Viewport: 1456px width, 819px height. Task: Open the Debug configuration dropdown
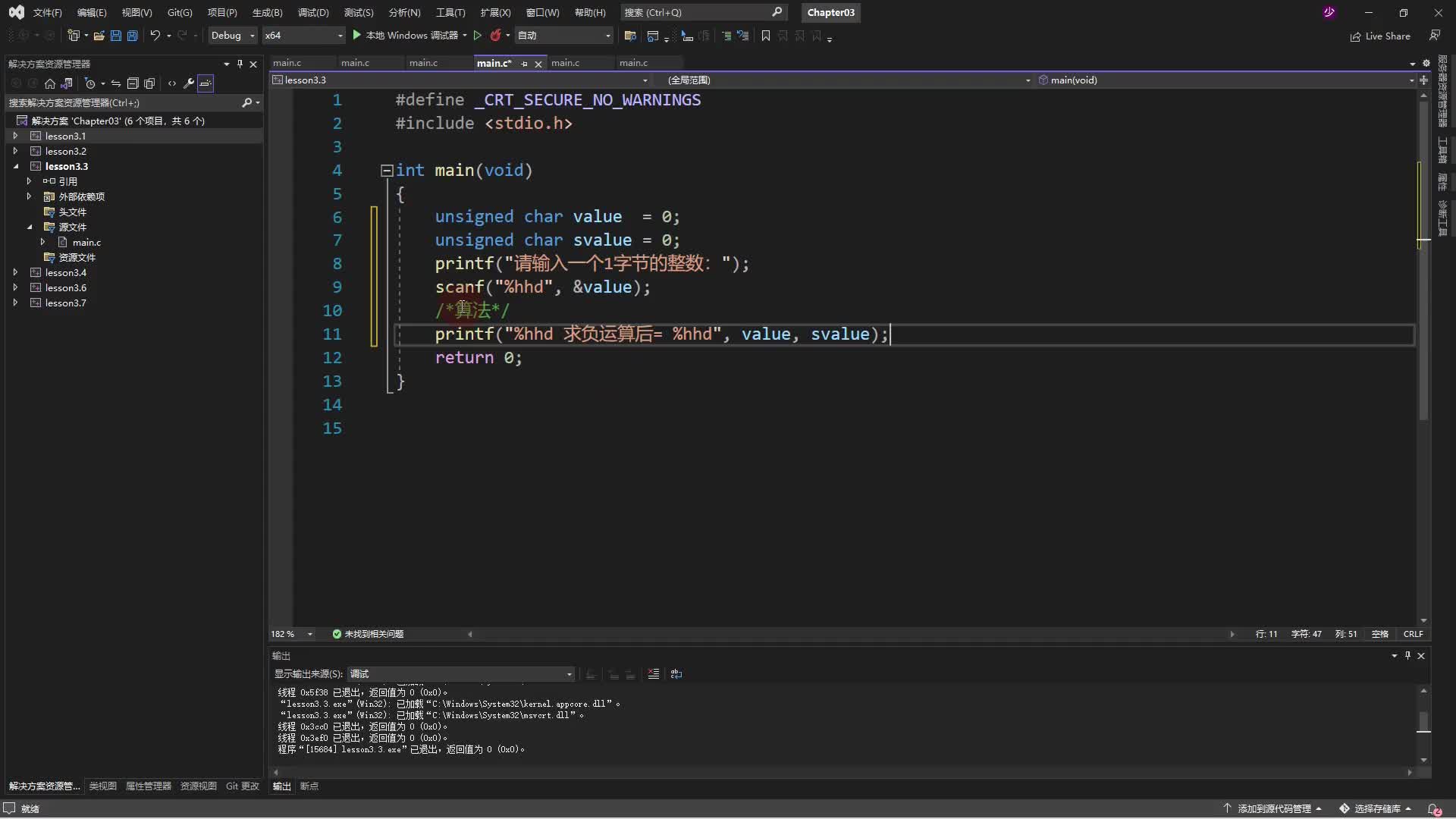(233, 36)
